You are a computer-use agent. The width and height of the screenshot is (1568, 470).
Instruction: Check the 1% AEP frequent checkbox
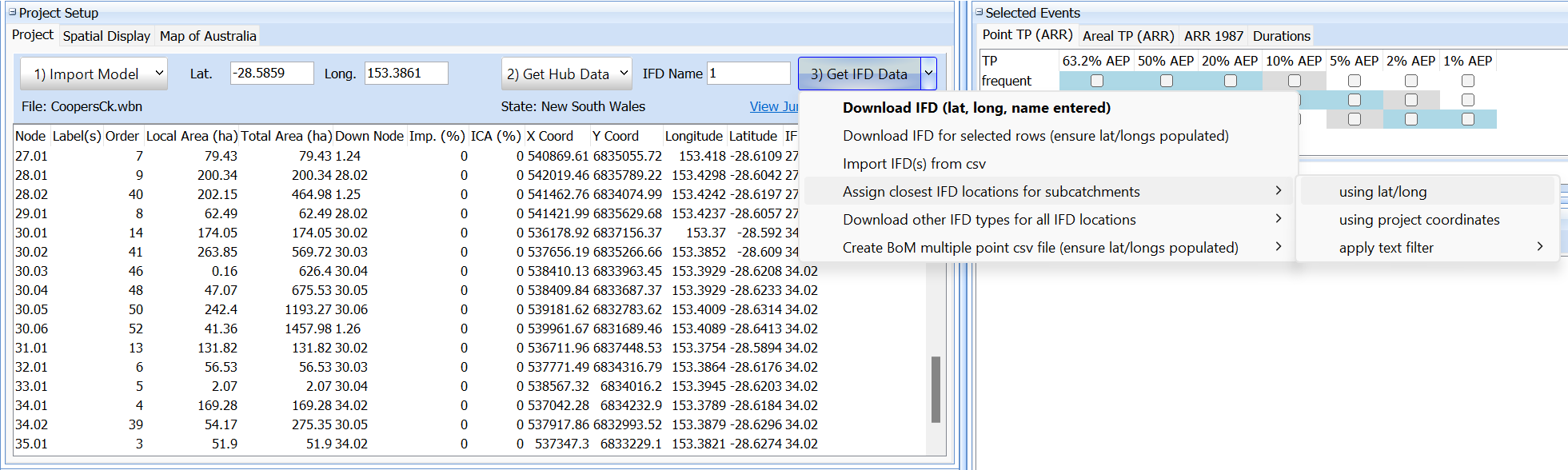pos(1468,81)
